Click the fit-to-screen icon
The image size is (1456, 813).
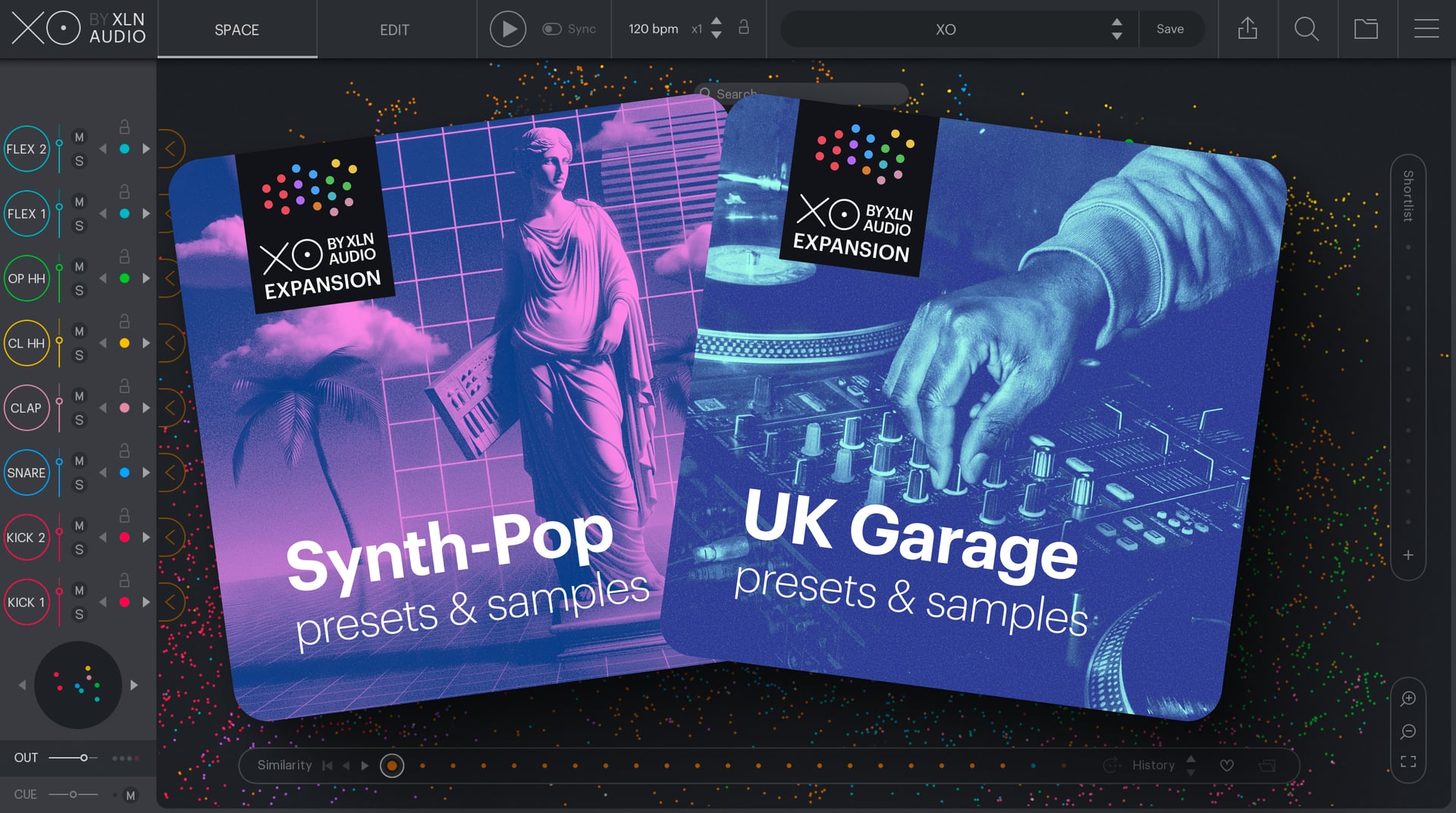(x=1408, y=761)
